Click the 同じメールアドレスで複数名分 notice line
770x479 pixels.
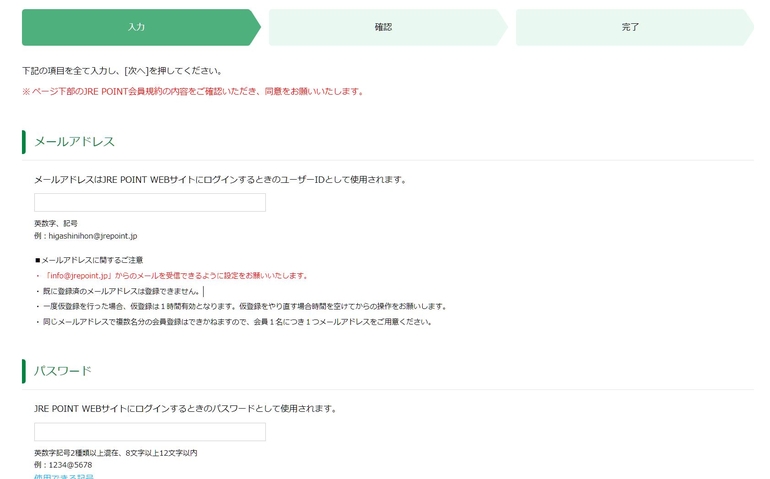[x=234, y=322]
